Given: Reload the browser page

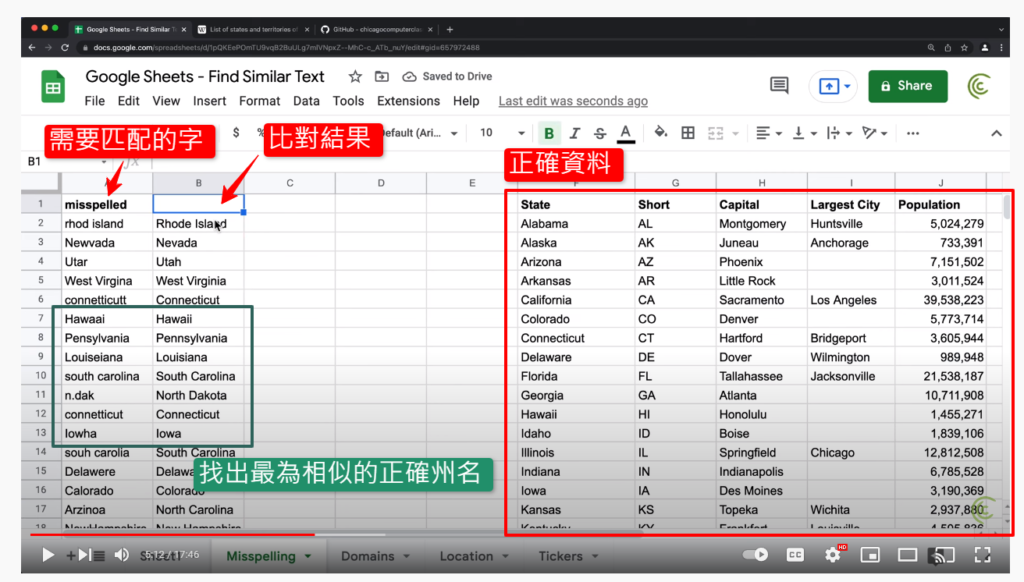Looking at the screenshot, I should click(65, 48).
